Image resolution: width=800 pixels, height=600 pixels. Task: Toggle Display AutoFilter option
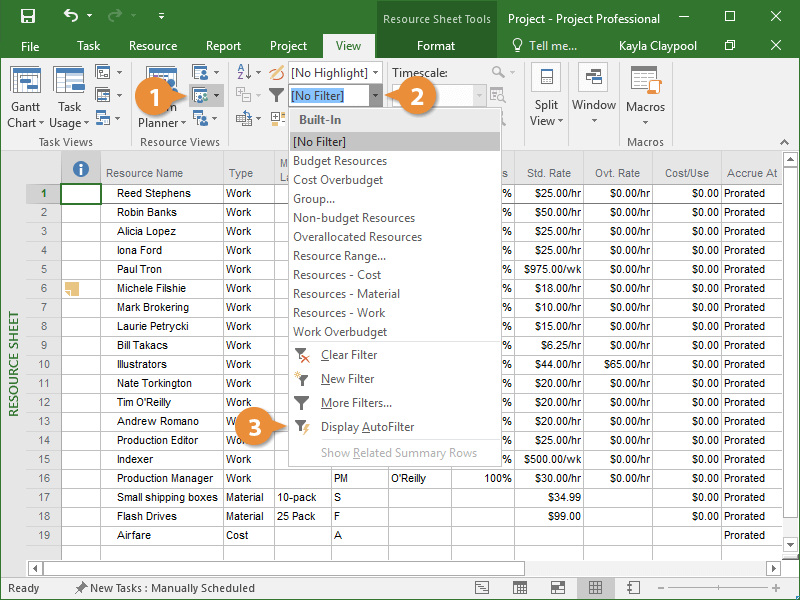coord(367,427)
